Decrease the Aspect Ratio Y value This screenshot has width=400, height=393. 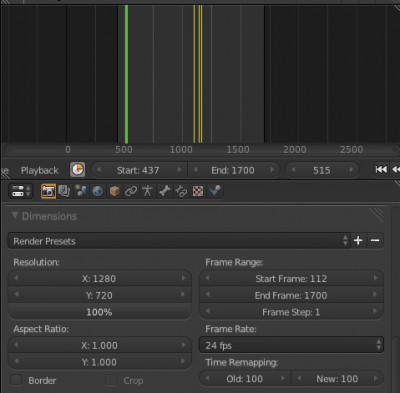point(16,361)
